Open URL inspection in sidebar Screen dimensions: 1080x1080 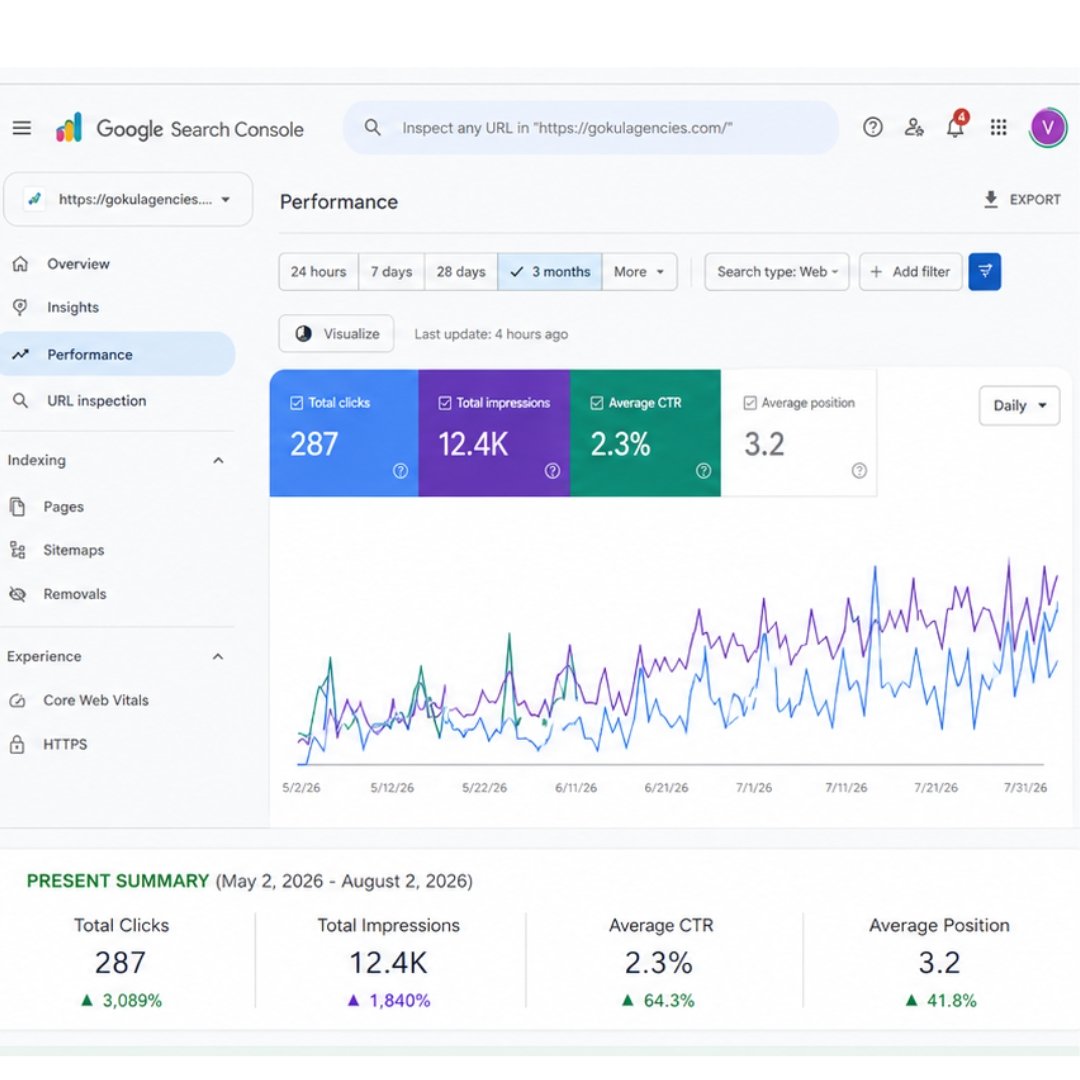click(x=96, y=401)
